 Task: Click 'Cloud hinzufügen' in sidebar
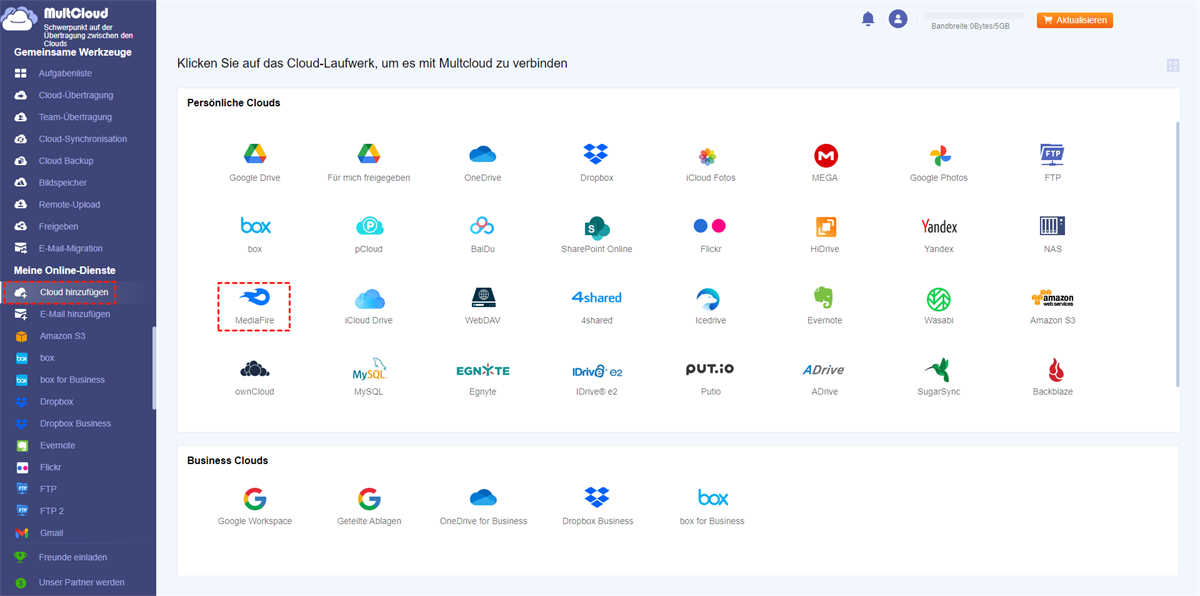[x=74, y=292]
